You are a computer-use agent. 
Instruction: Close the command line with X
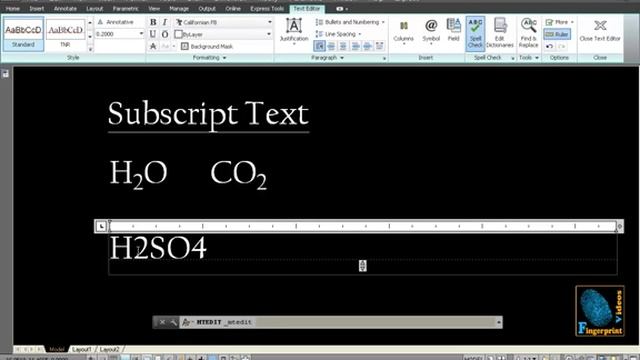162,322
